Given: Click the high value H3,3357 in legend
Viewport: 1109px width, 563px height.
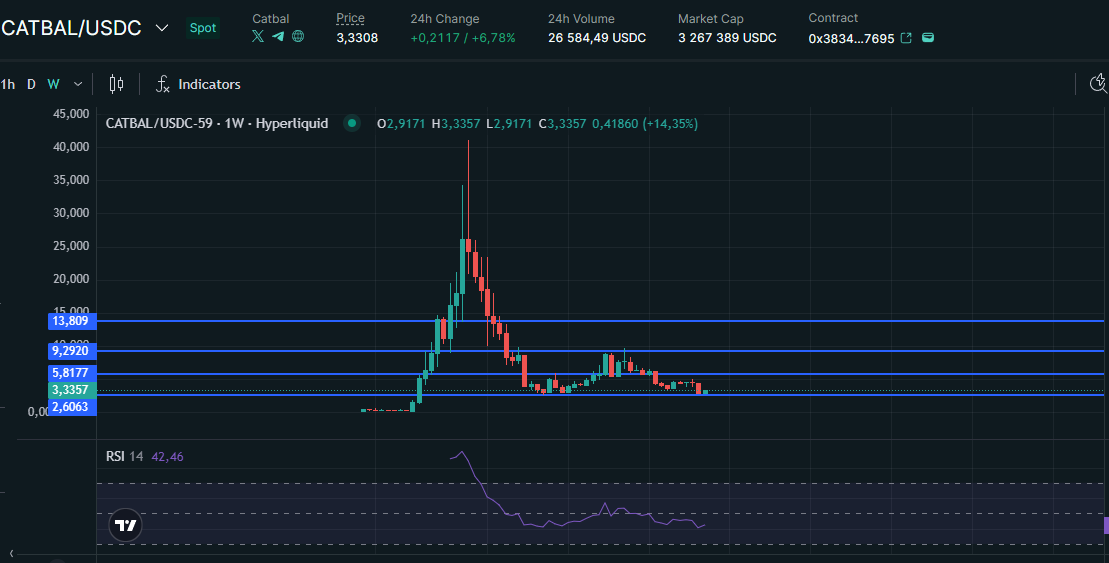Looking at the screenshot, I should coord(456,123).
